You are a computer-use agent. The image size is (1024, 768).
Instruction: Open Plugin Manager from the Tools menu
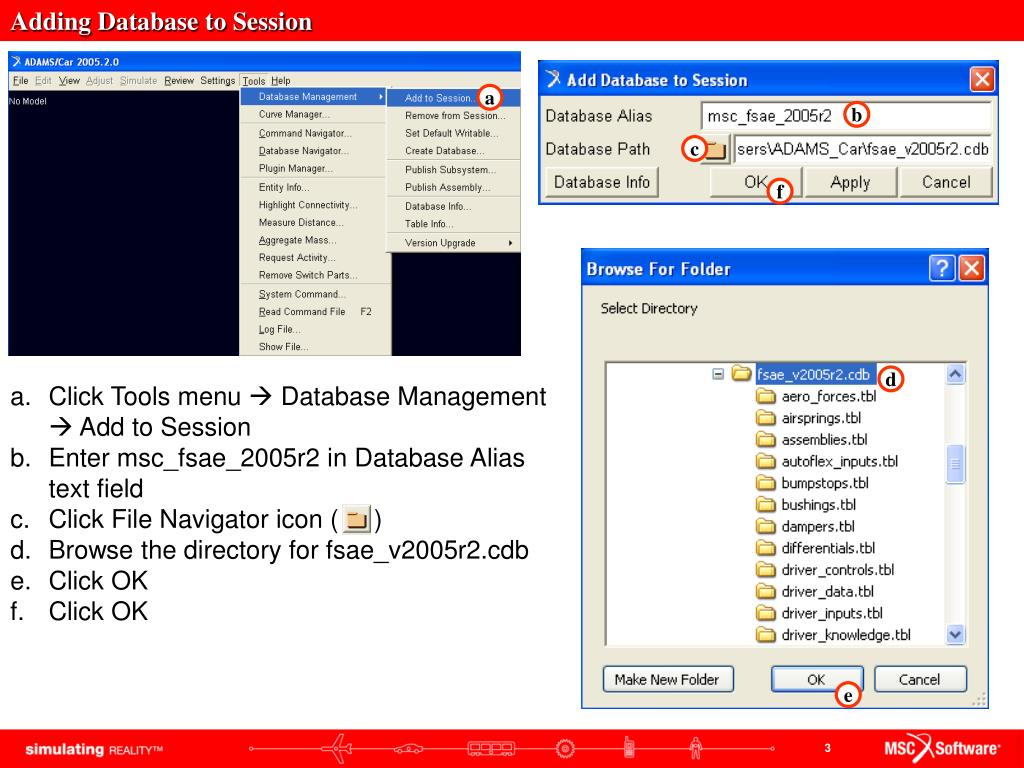(315, 168)
